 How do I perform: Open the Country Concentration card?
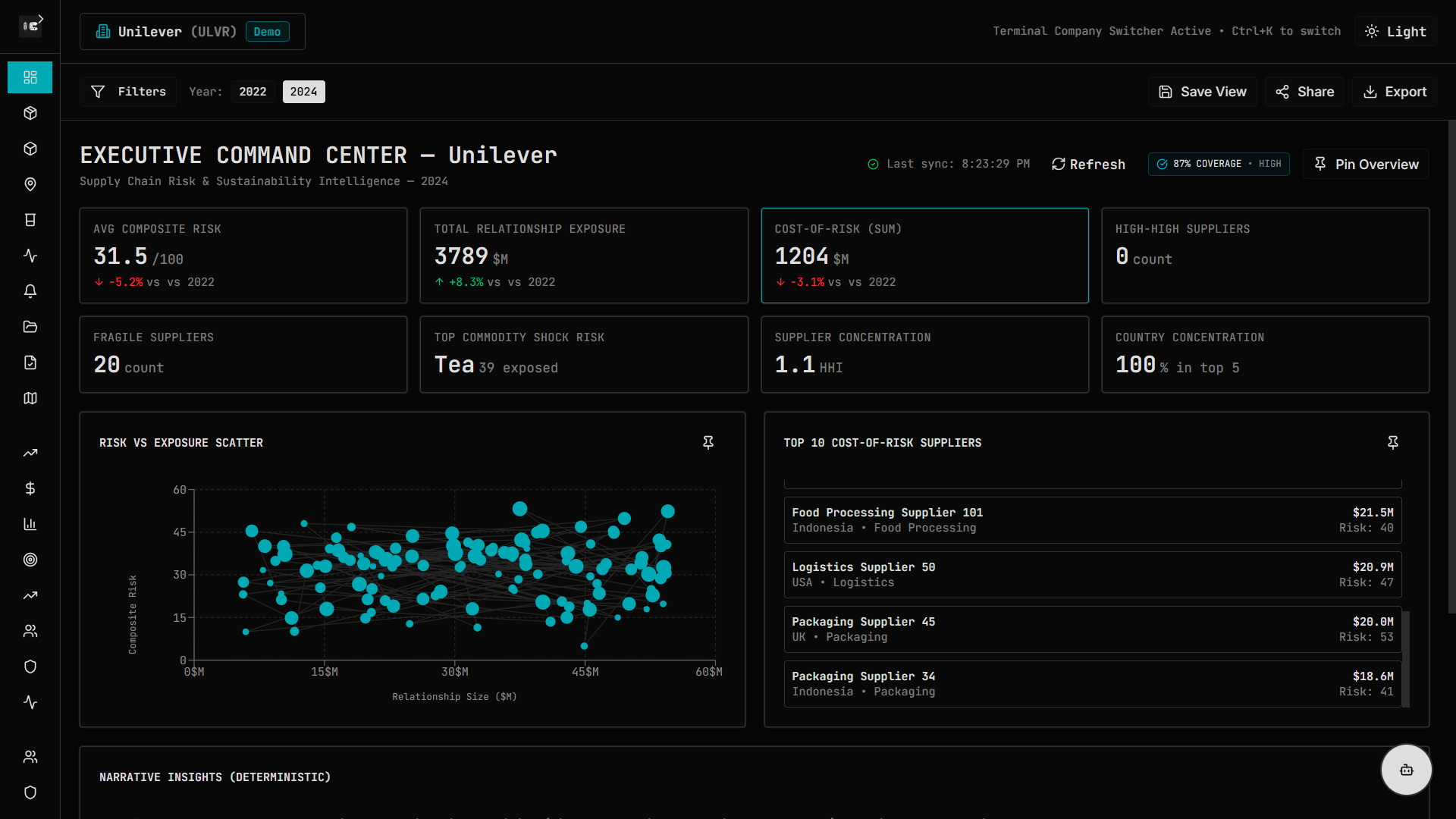1265,355
